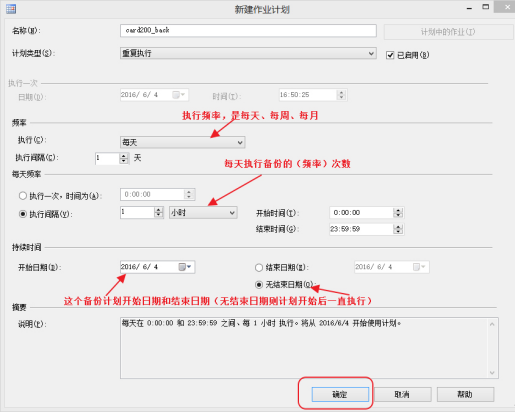
Task: Select the 执行一次，时间为 radio button
Action: tap(23, 196)
